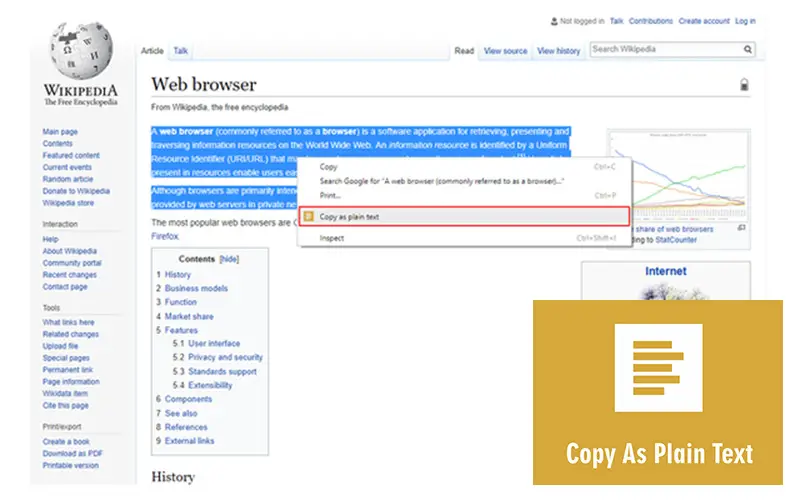Jump to 4 Market share section
This screenshot has width=800, height=500.
[185, 316]
